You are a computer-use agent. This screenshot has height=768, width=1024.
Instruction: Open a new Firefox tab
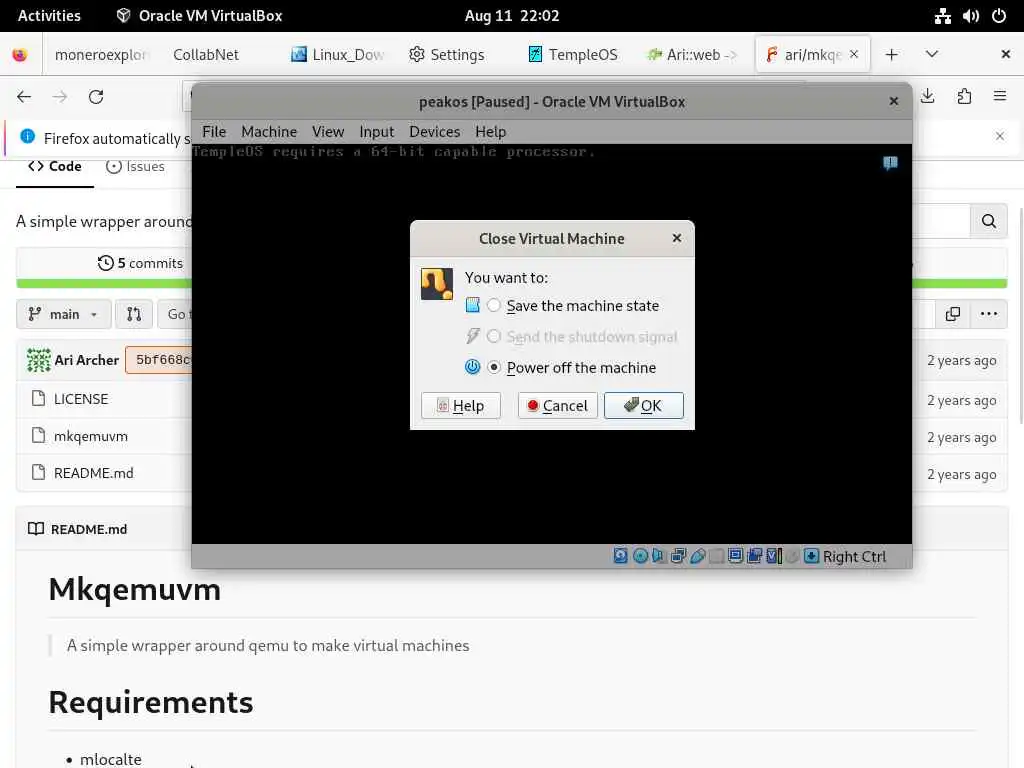(x=891, y=54)
